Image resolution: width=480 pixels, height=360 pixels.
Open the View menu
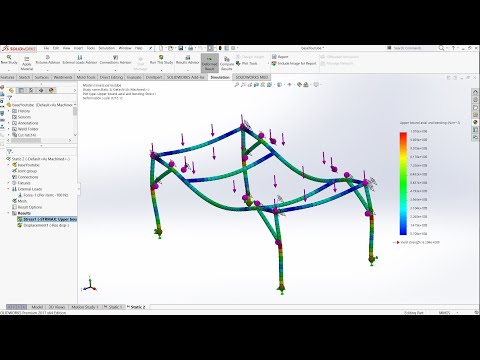66,48
